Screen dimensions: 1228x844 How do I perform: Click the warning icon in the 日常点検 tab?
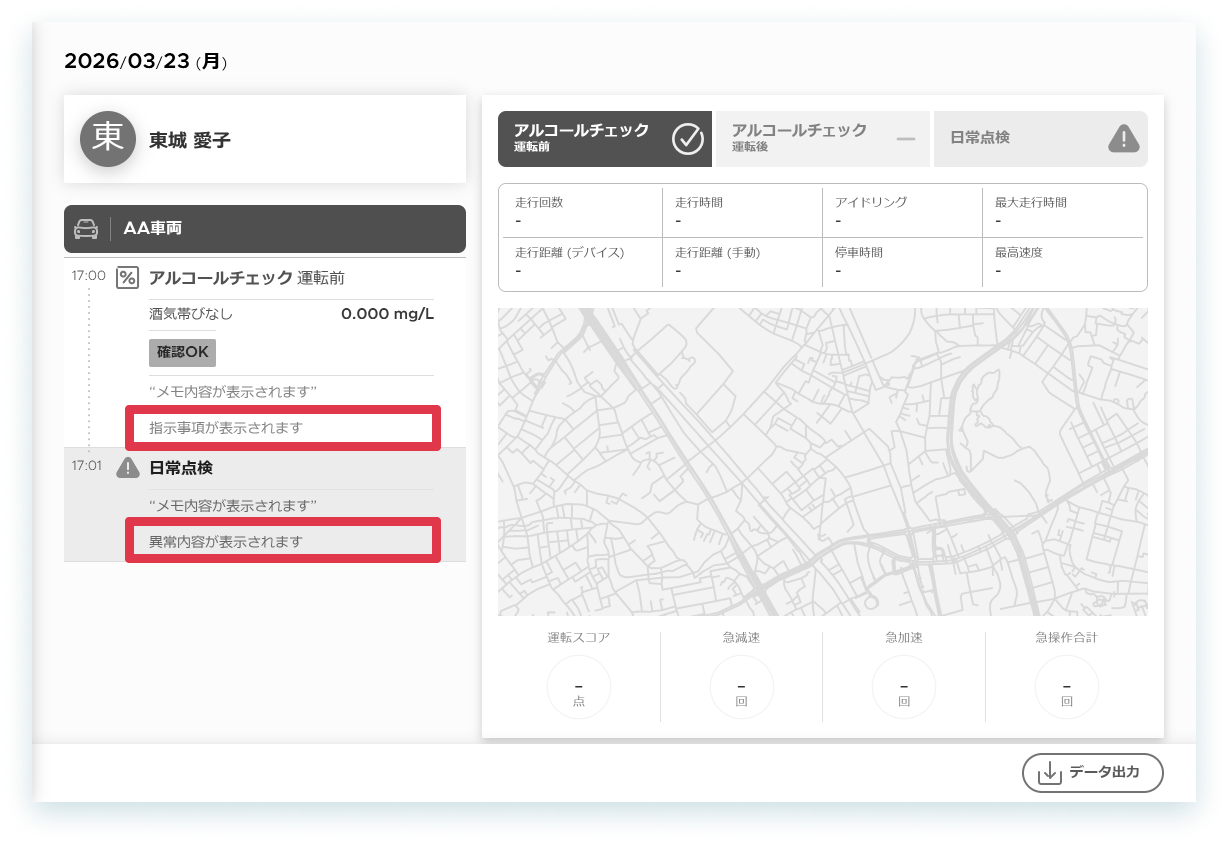click(x=1124, y=138)
